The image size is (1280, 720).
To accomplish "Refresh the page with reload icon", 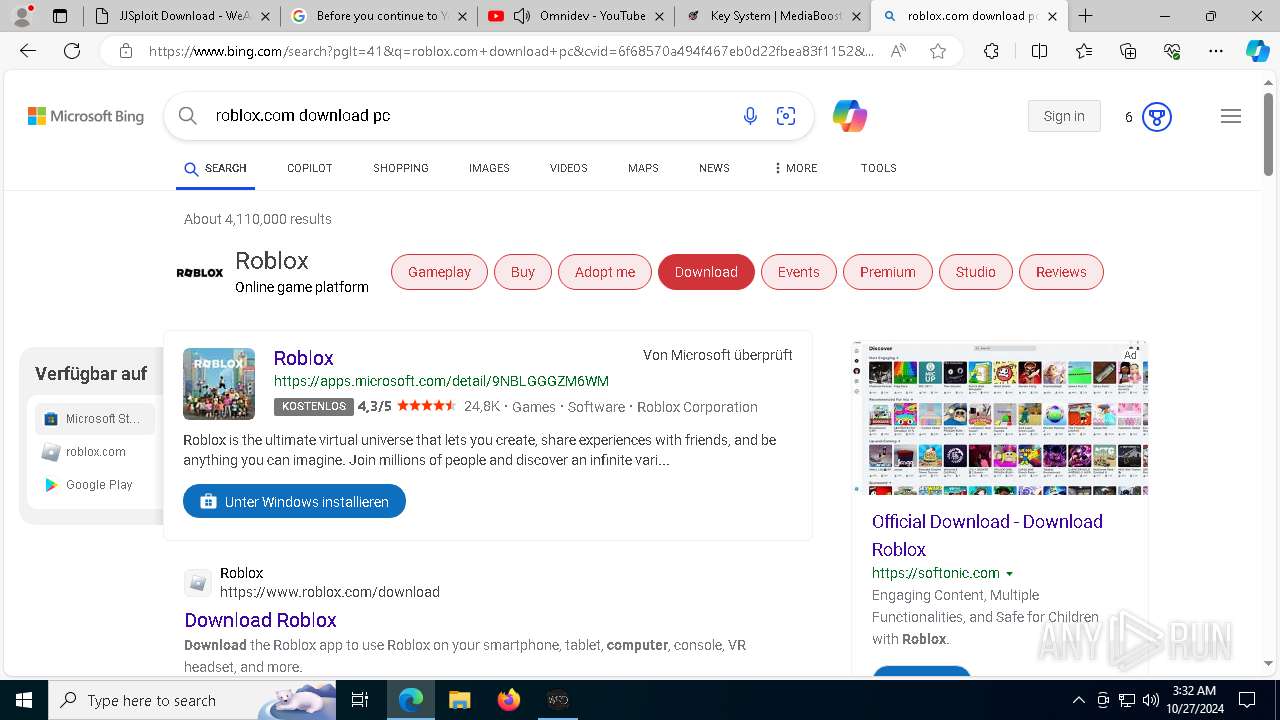I will pyautogui.click(x=72, y=51).
